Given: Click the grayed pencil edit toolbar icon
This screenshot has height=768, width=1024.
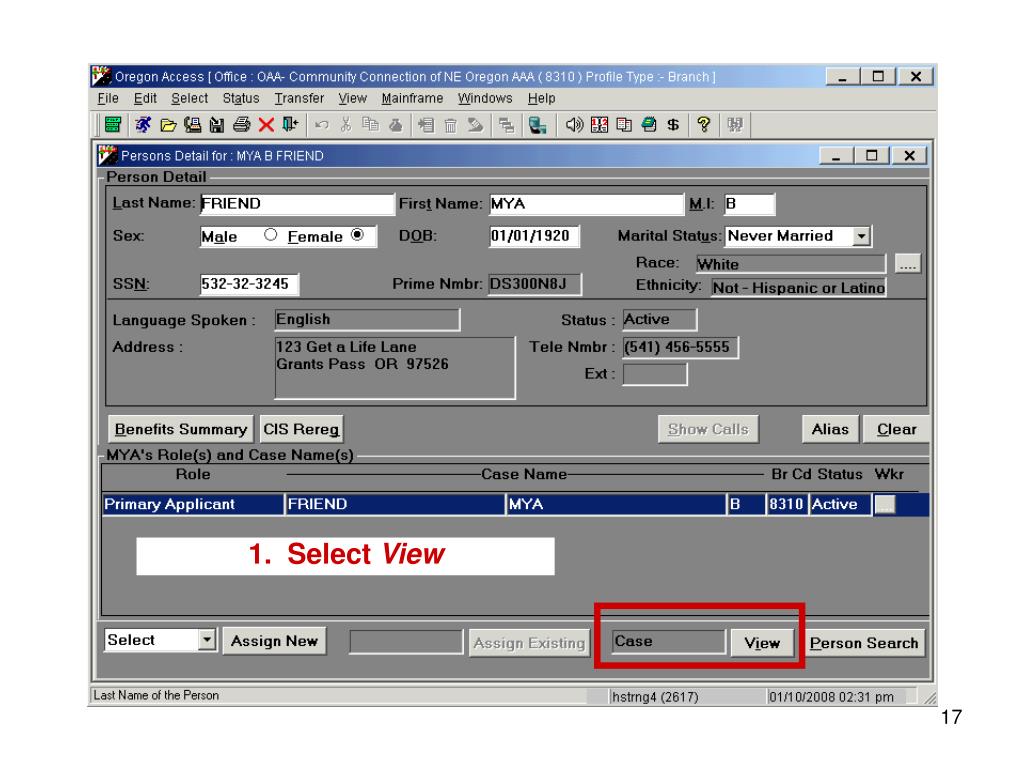Looking at the screenshot, I should [x=475, y=124].
